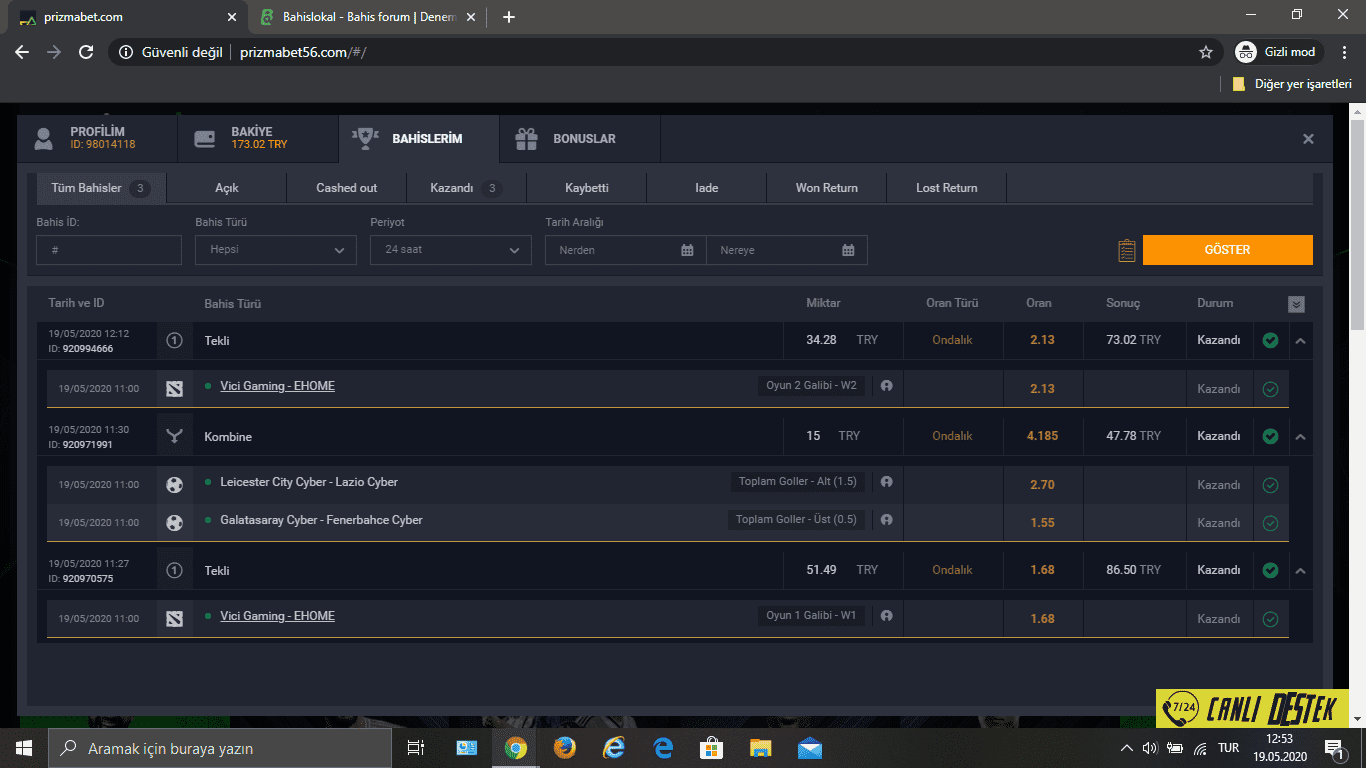Viewport: 1366px width, 768px height.
Task: Click the Nereye end date field
Action: [787, 250]
